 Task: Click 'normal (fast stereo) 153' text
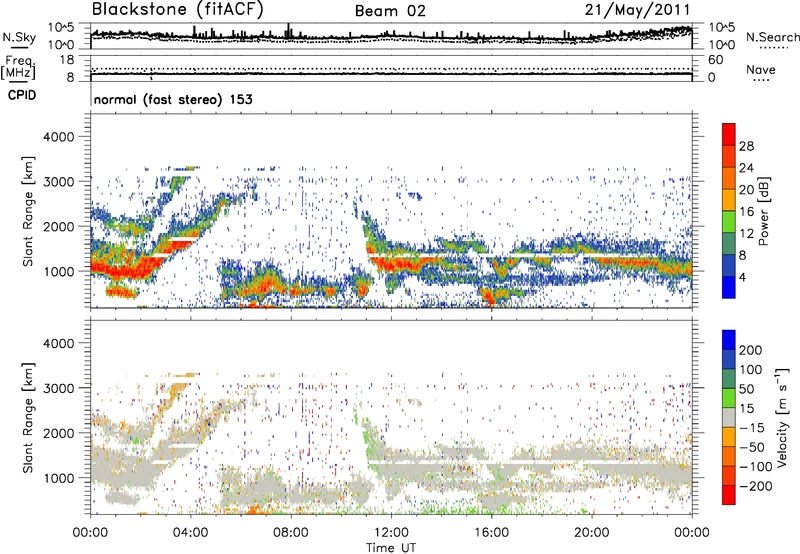coord(173,100)
